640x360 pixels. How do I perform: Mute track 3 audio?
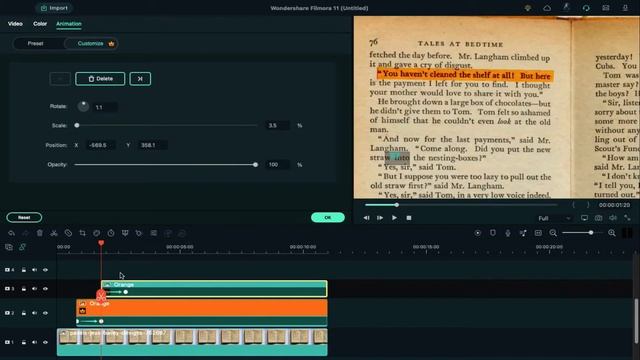pos(35,289)
